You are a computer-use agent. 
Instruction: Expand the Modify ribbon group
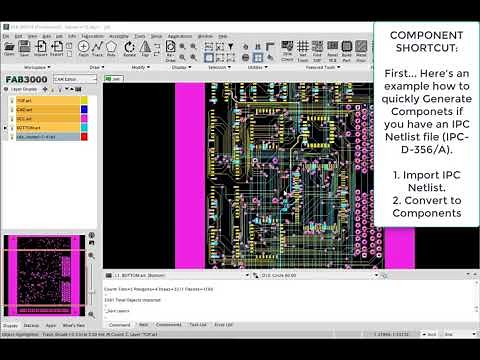[140, 67]
